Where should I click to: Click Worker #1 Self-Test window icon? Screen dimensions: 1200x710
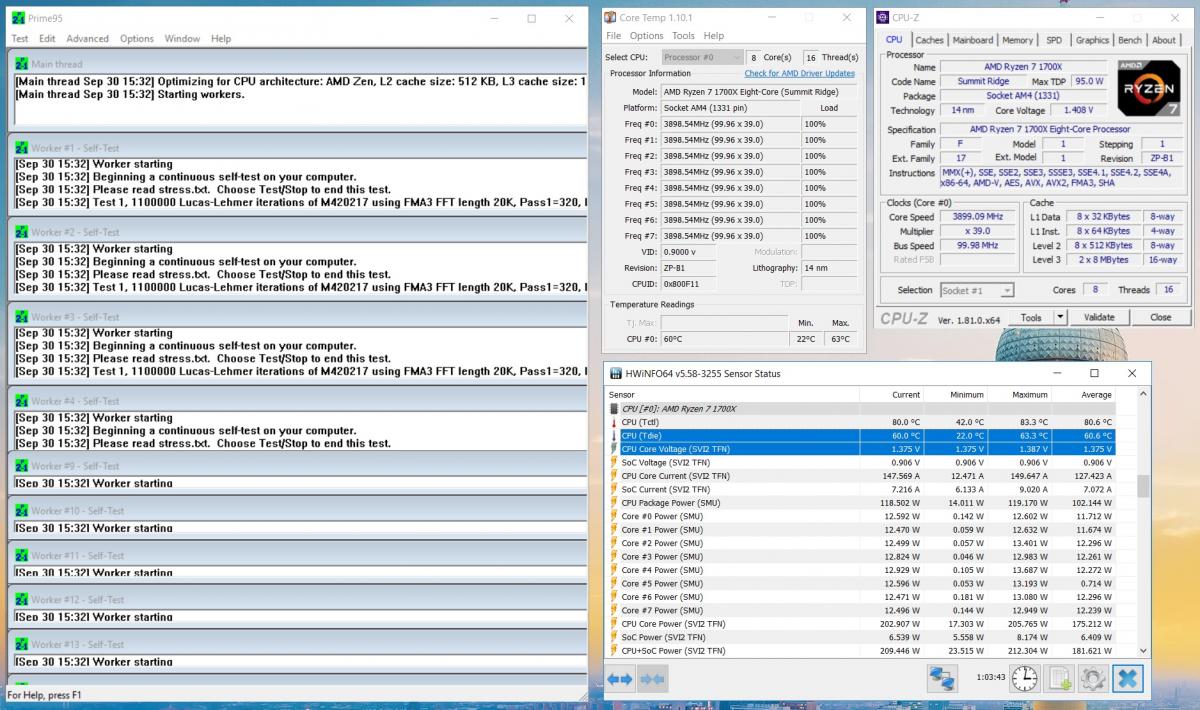point(22,148)
